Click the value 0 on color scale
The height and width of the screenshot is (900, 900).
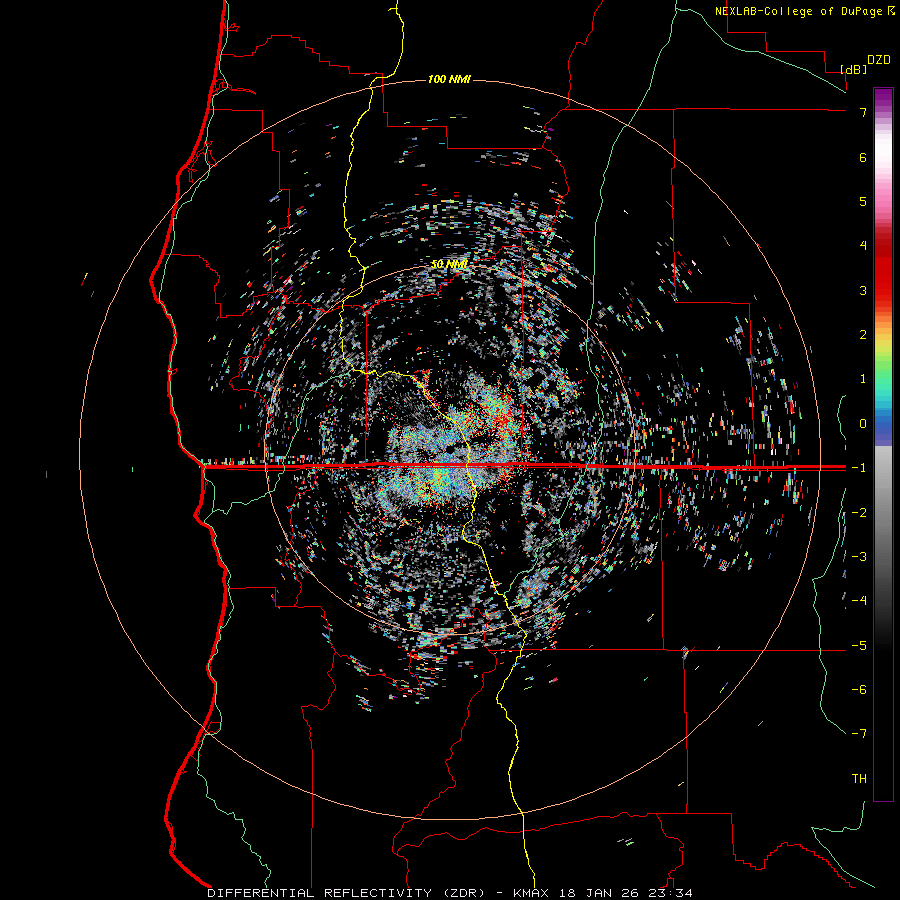(x=863, y=424)
